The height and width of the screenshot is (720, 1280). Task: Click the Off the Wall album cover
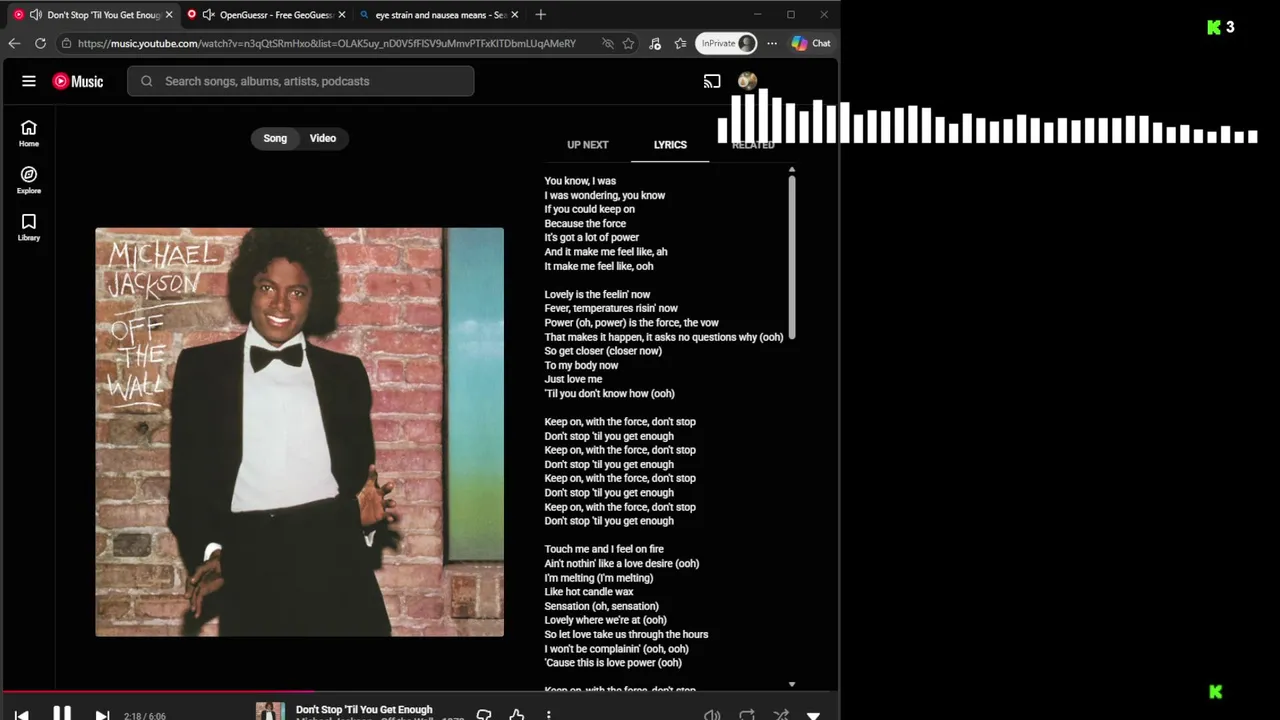pos(299,432)
